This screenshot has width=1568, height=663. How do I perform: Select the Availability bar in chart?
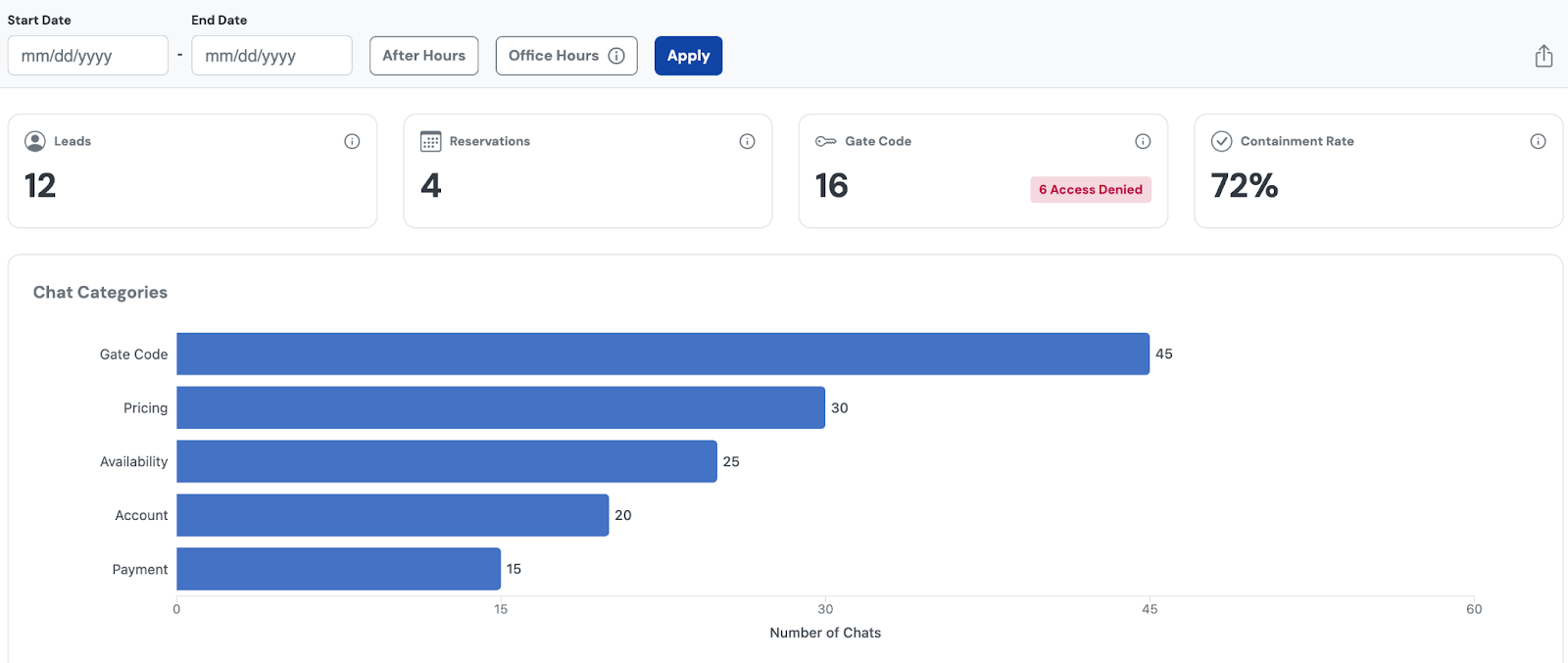446,461
